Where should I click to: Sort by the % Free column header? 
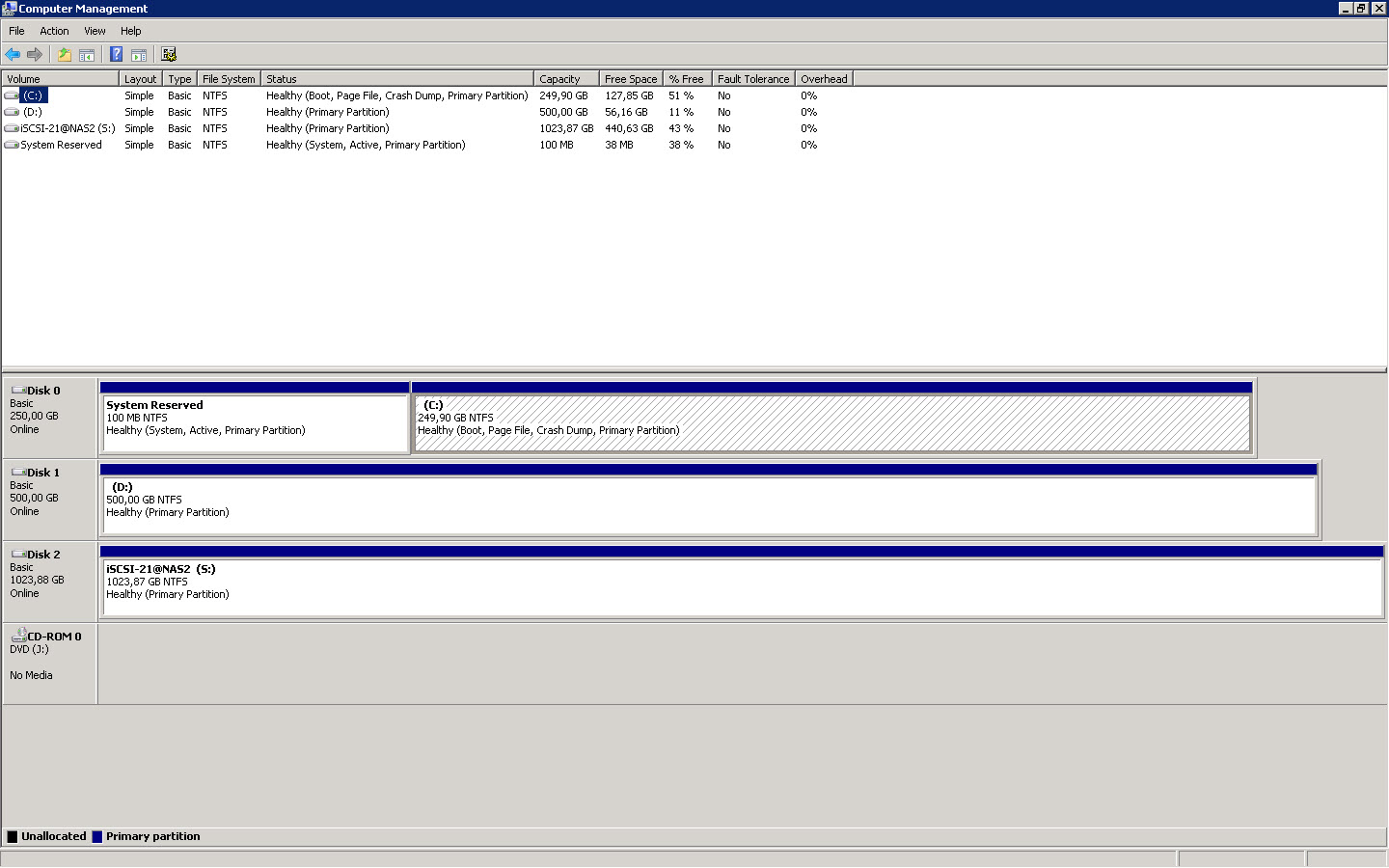point(687,79)
